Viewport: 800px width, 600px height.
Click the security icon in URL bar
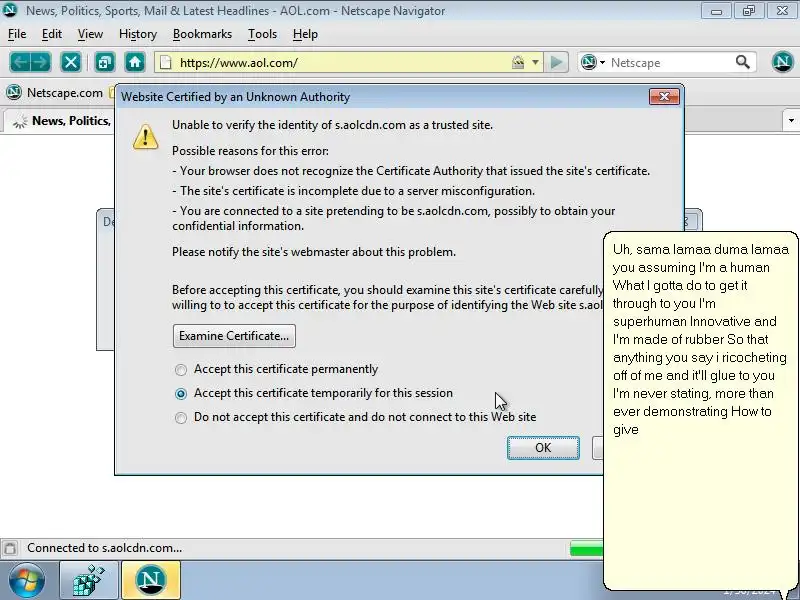coord(518,63)
